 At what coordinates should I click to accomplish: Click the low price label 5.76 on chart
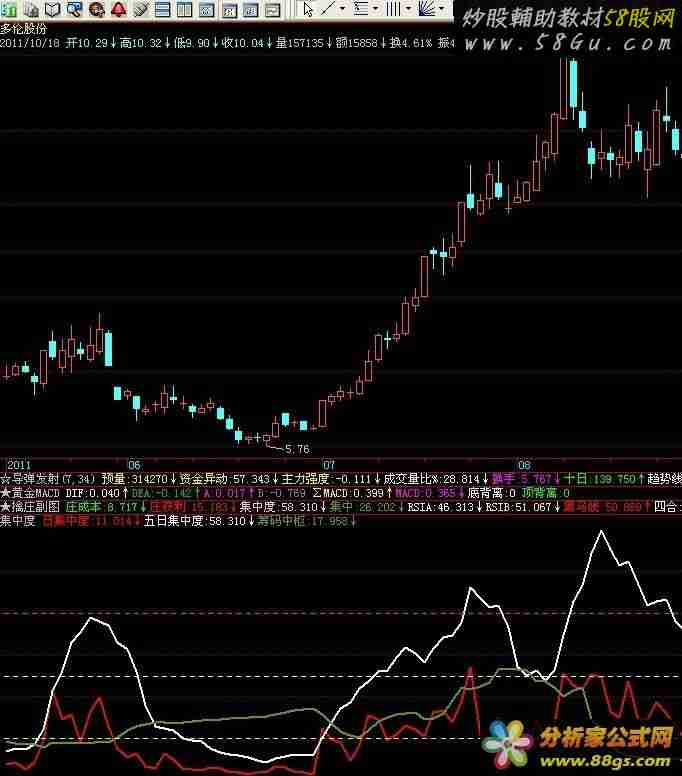[x=297, y=449]
